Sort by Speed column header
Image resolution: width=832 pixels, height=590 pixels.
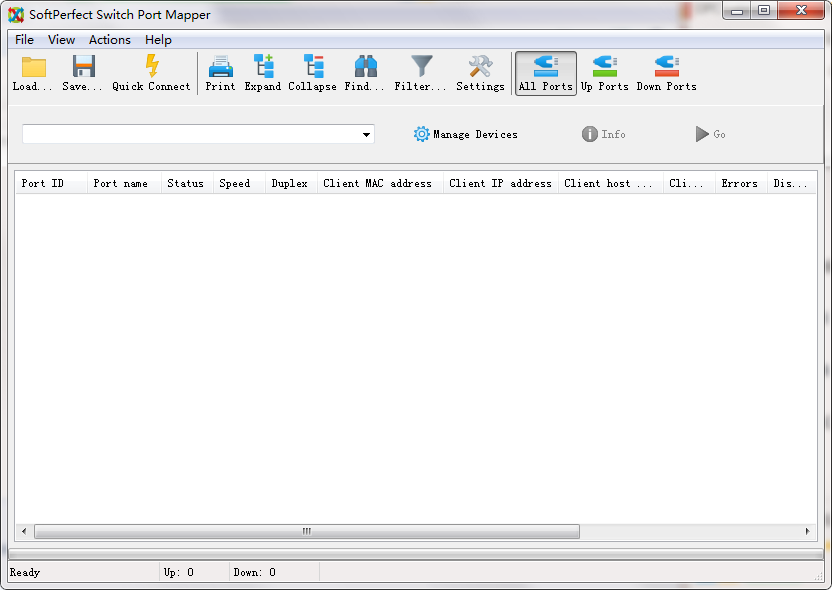(239, 184)
